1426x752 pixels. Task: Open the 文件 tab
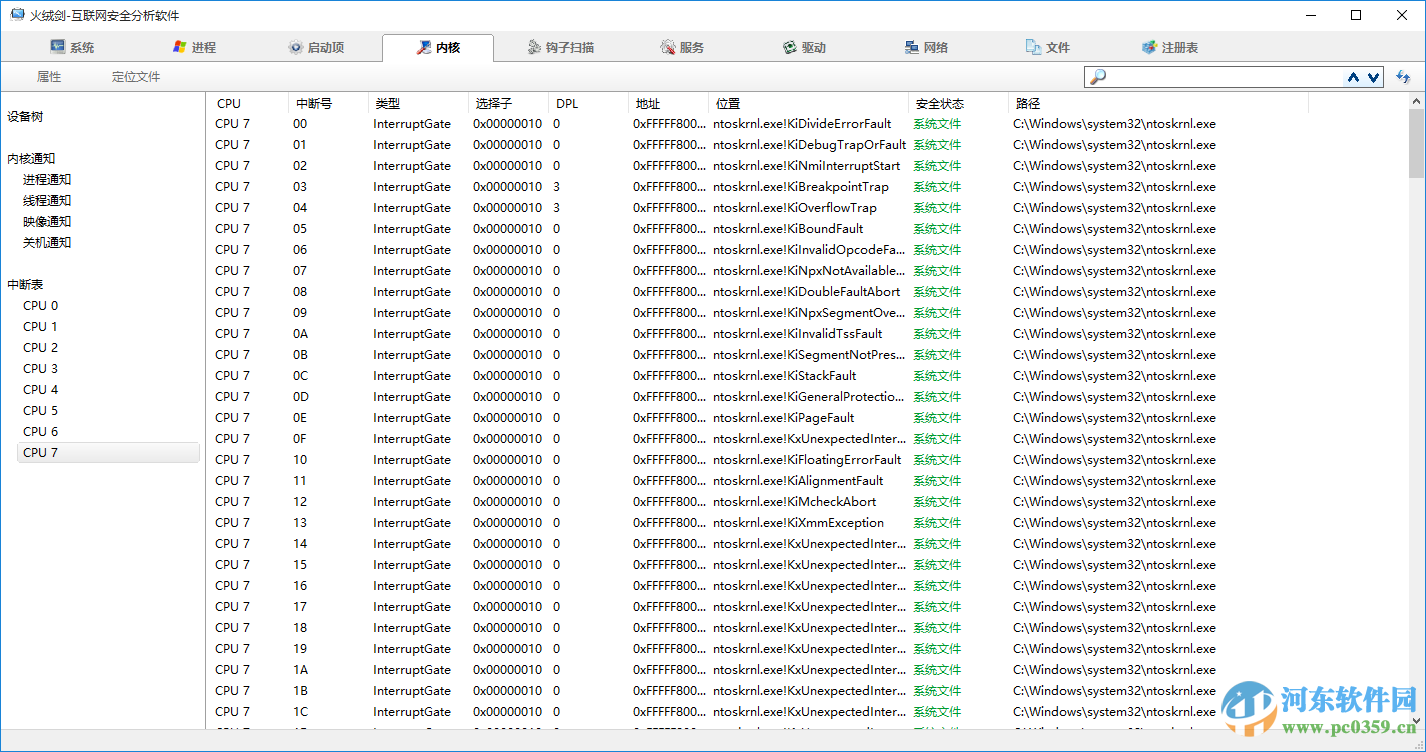(1048, 47)
